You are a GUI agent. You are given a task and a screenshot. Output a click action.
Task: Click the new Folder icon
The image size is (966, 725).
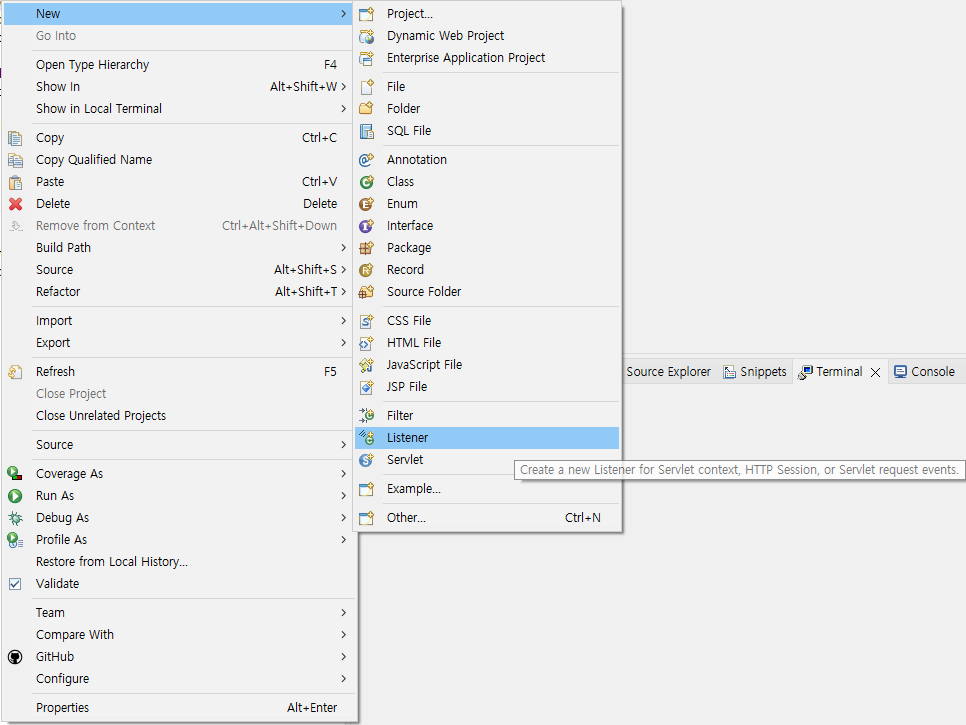(x=367, y=108)
